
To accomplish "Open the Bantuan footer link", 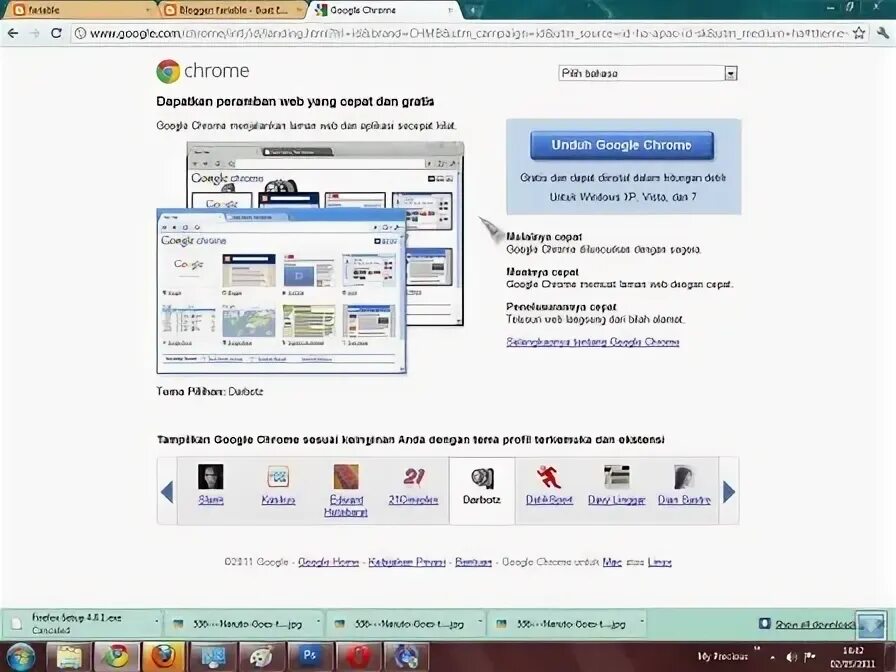I will click(473, 562).
